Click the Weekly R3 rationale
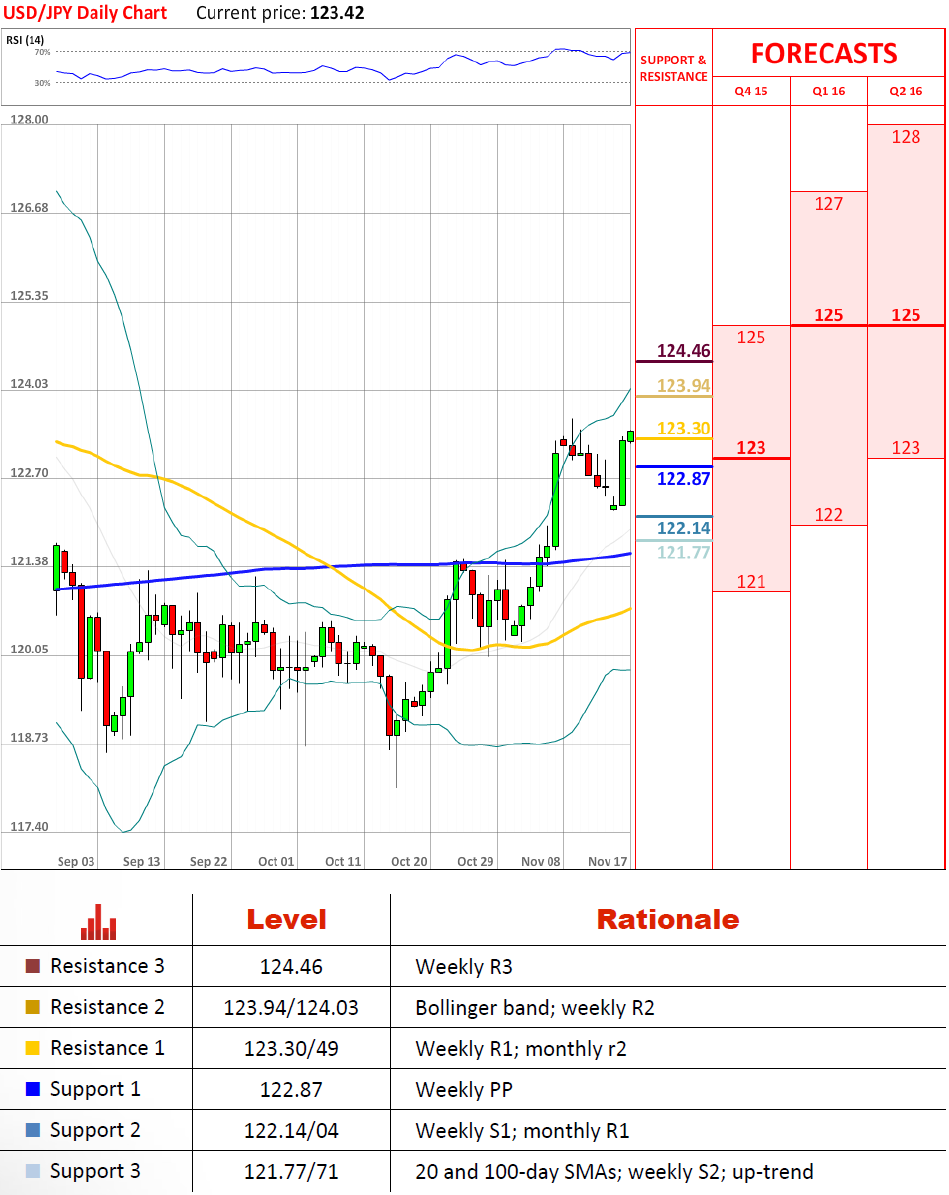The image size is (949, 1195). 464,967
